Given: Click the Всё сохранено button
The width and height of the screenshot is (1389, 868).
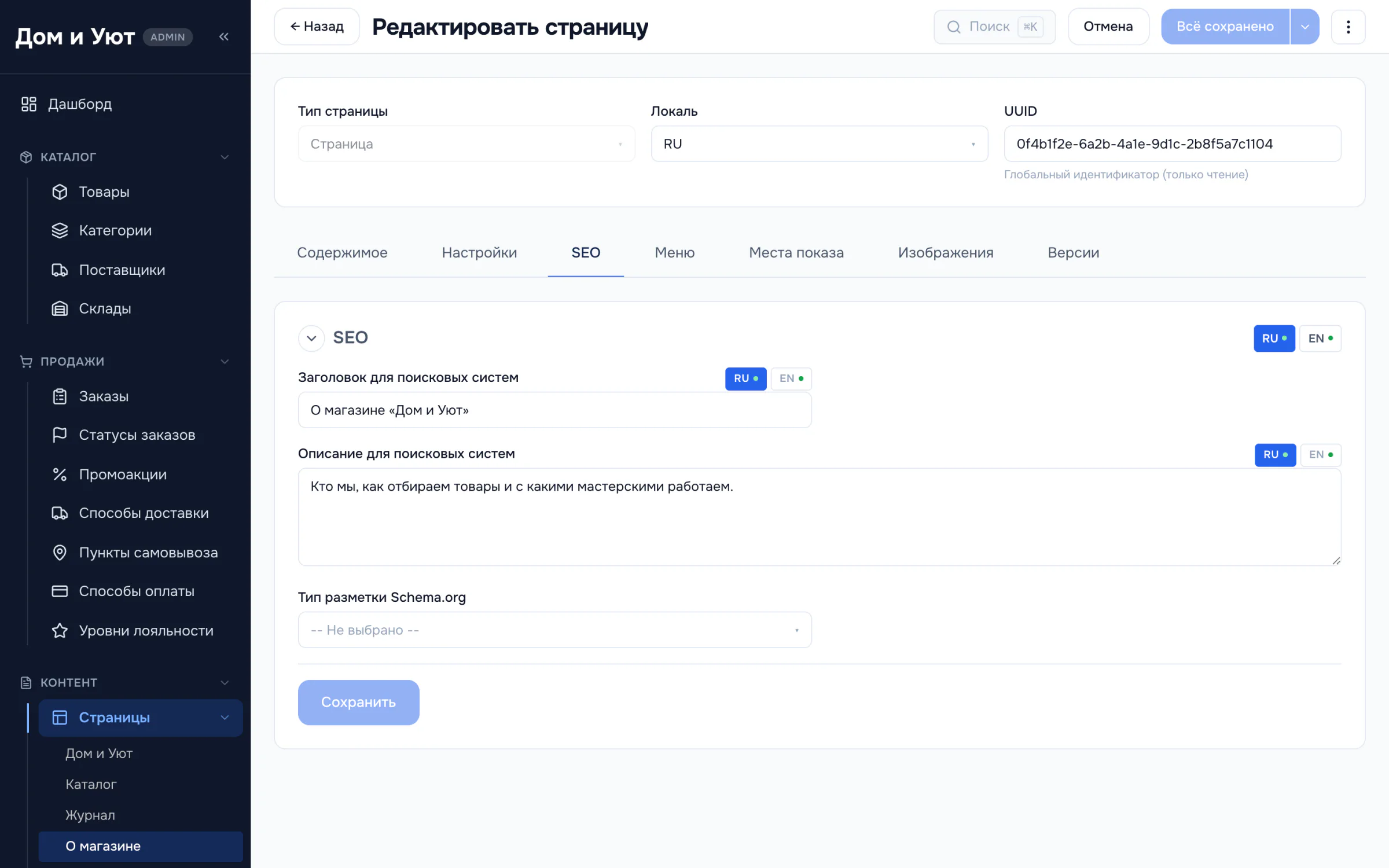Looking at the screenshot, I should coord(1225,27).
